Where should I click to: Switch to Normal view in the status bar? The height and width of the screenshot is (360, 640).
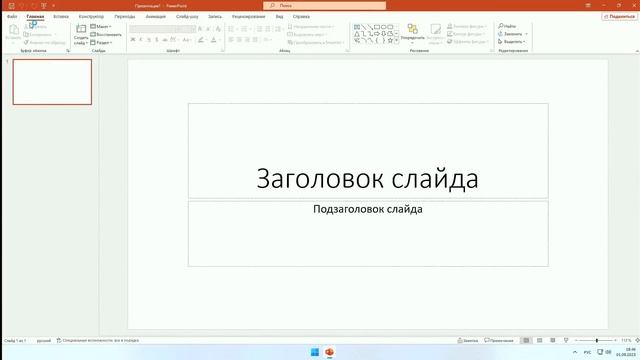(526, 340)
